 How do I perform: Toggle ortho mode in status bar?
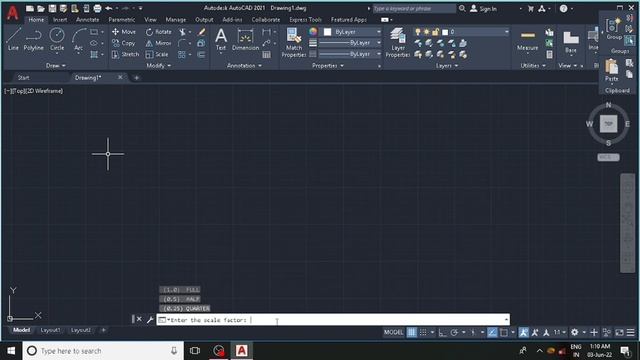coord(442,333)
